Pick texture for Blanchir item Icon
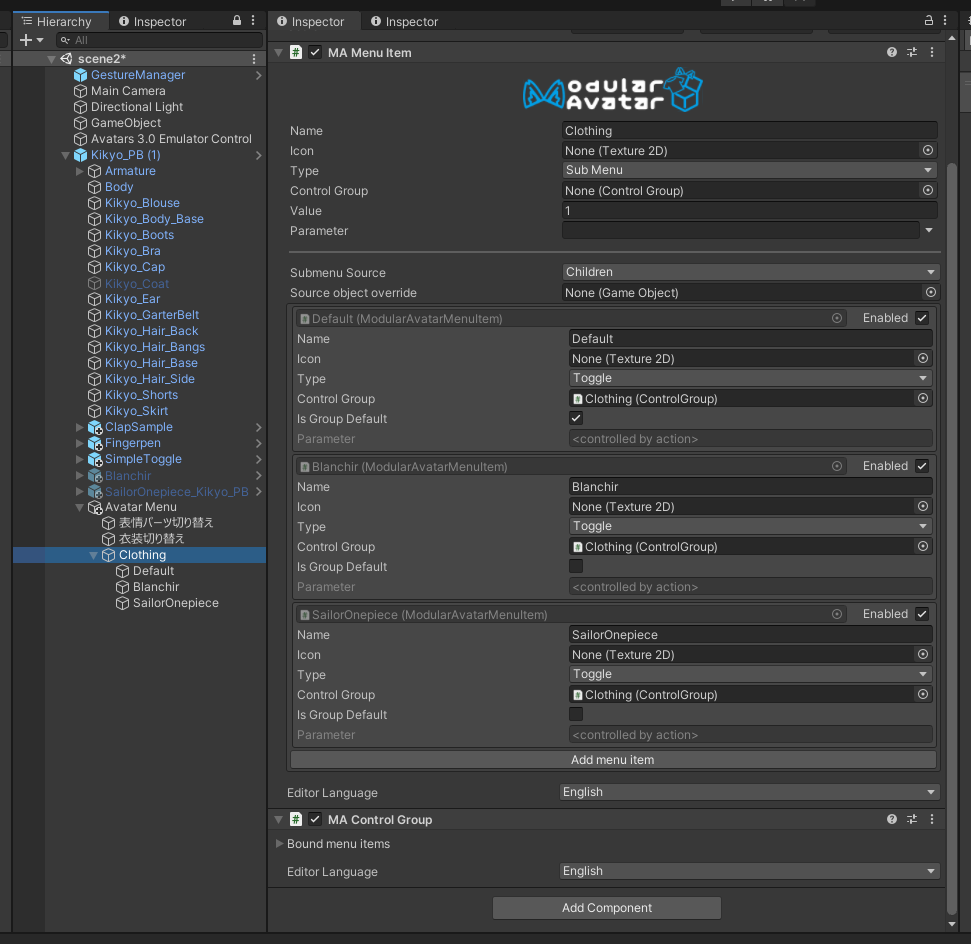 (x=923, y=507)
